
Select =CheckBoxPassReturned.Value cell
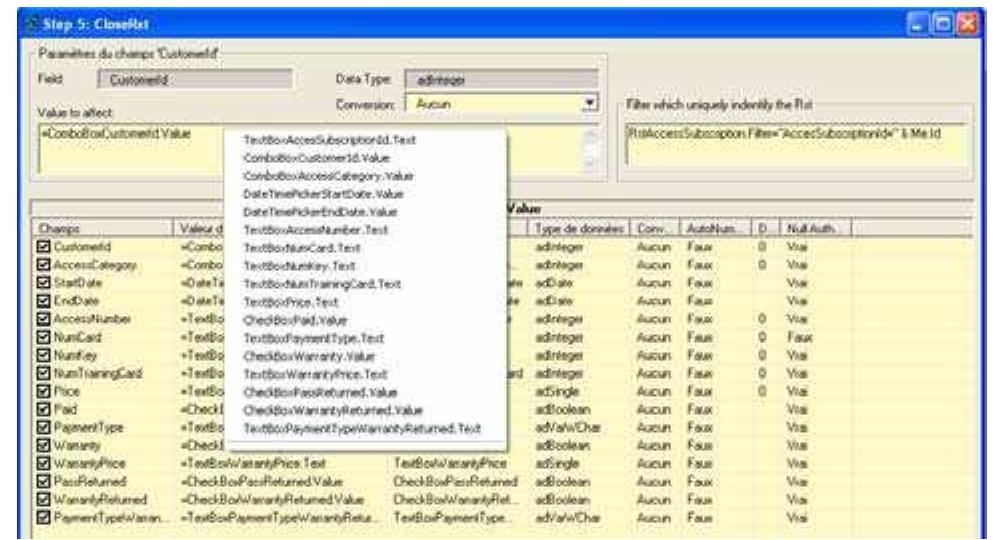(x=261, y=482)
